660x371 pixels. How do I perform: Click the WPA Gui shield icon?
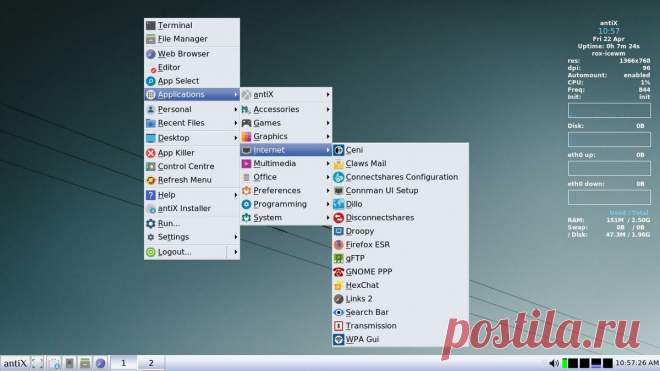338,339
